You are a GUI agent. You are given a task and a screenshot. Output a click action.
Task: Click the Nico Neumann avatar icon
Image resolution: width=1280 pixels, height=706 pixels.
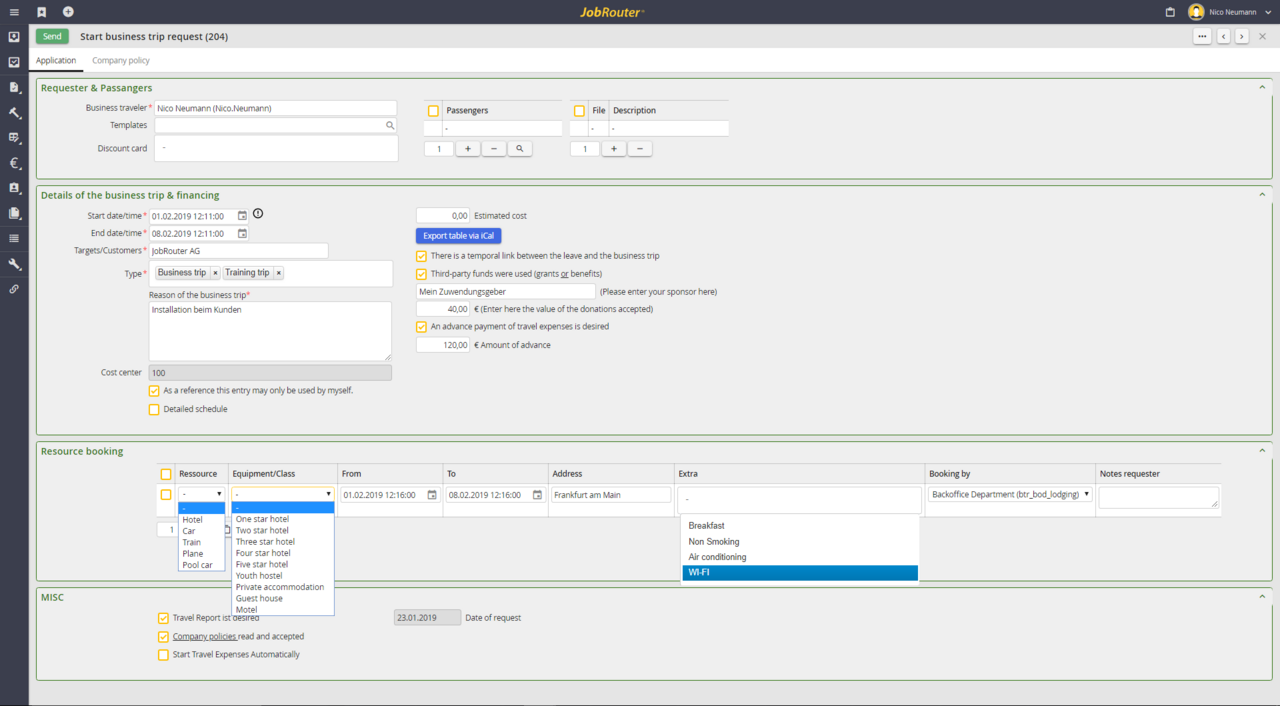tap(1195, 12)
